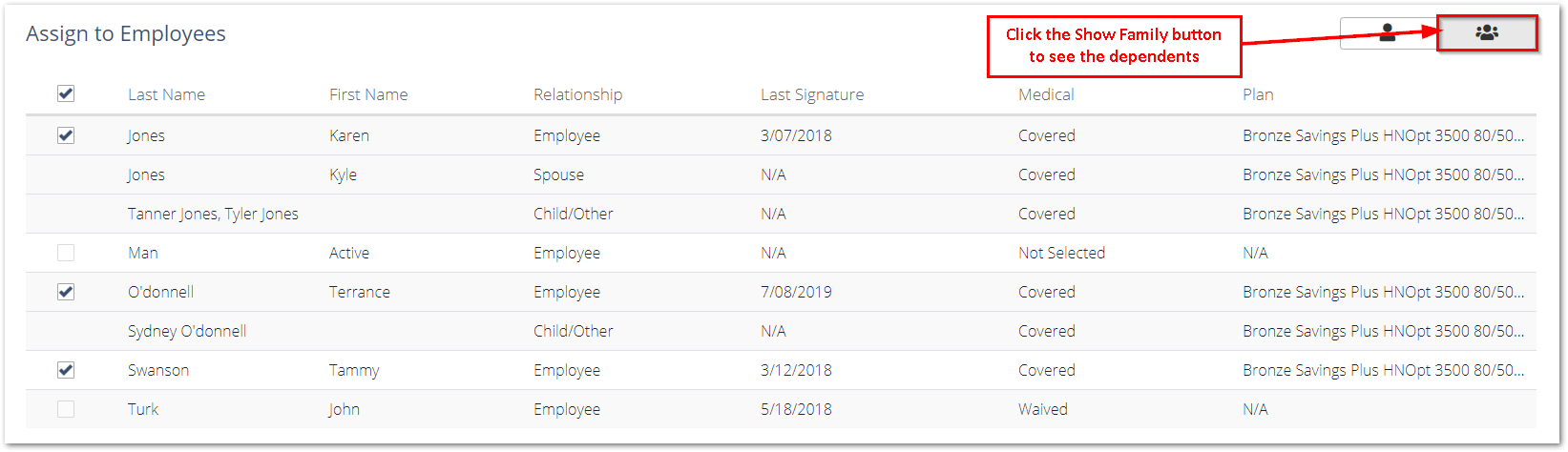
Task: Sort by Last Signature column header
Action: point(812,94)
